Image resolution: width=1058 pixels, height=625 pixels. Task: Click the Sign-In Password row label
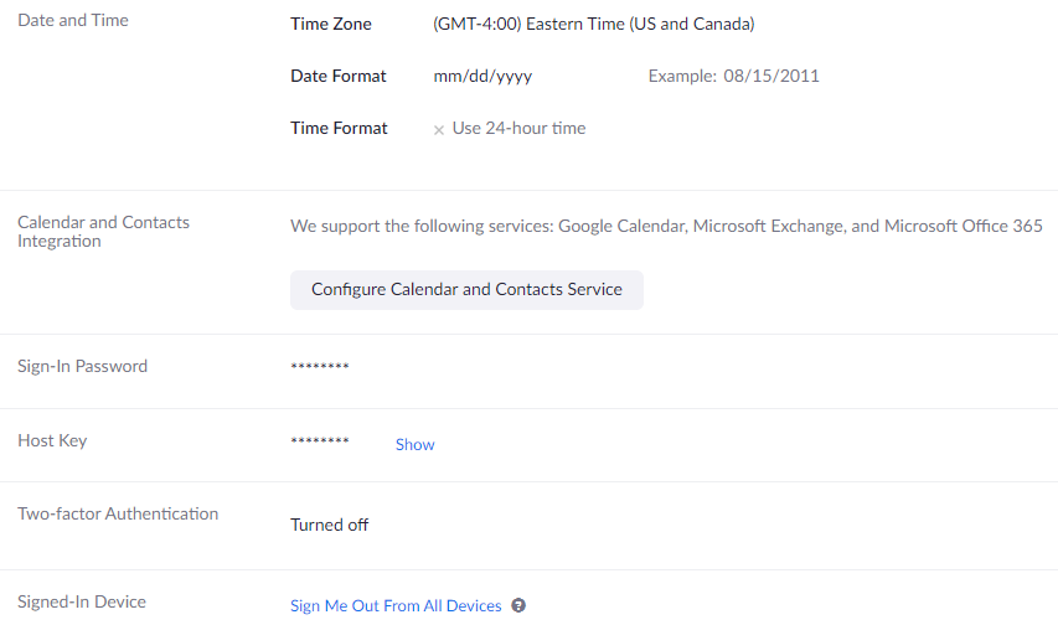[x=83, y=366]
